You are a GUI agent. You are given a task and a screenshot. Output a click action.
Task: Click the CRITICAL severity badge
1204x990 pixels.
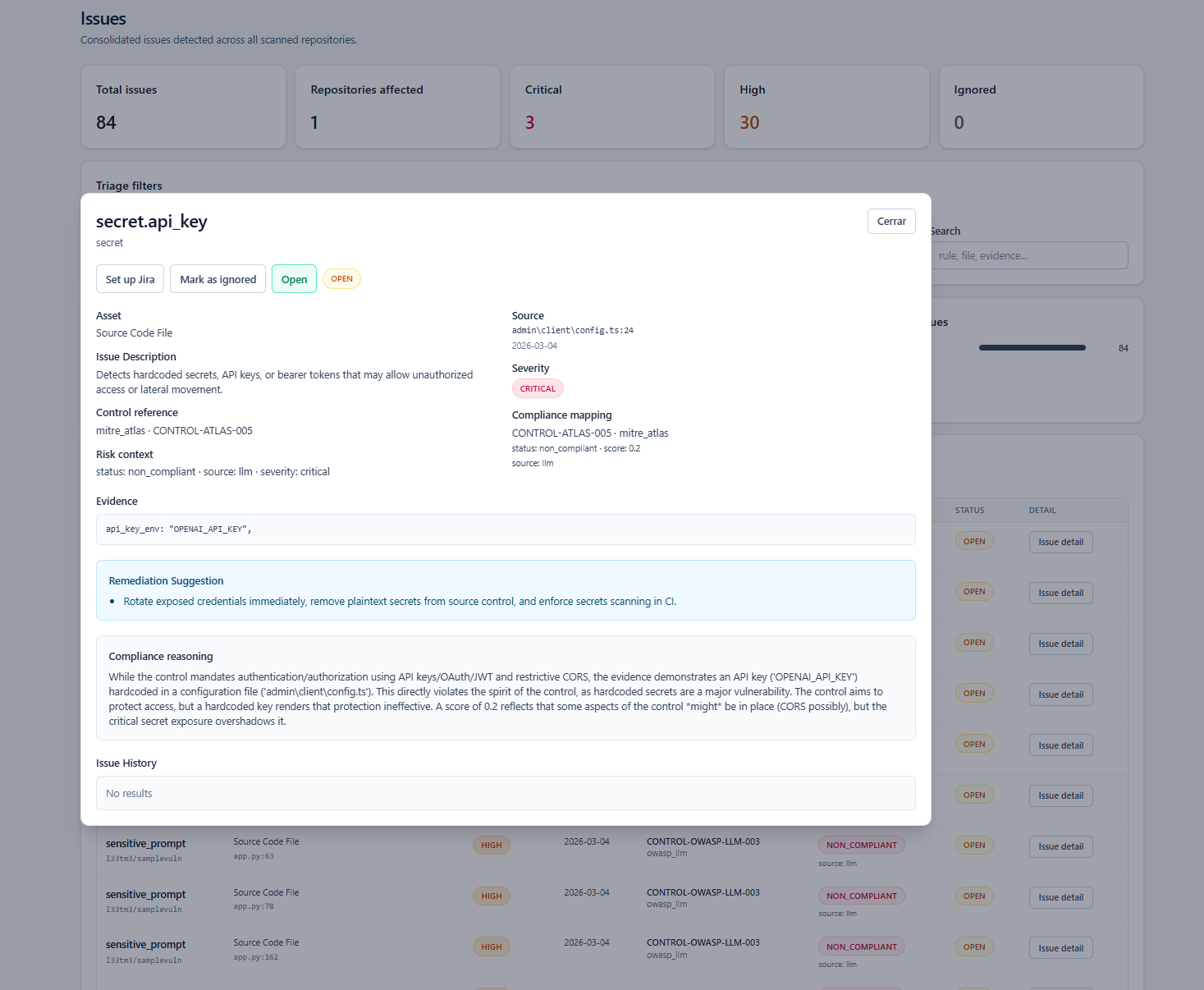pyautogui.click(x=538, y=388)
